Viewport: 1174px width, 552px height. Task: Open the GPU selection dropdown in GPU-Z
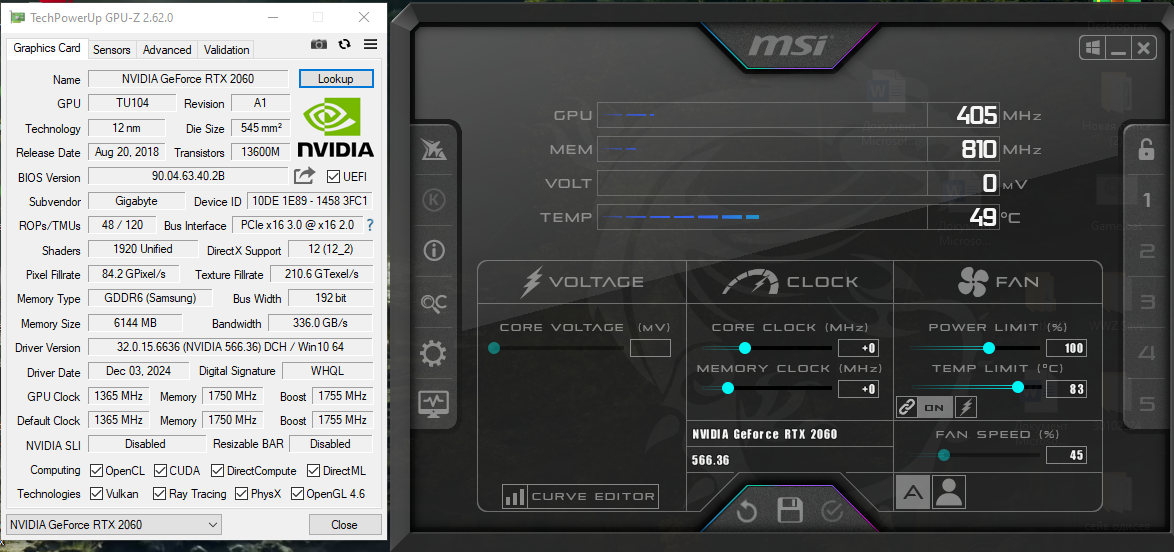114,524
